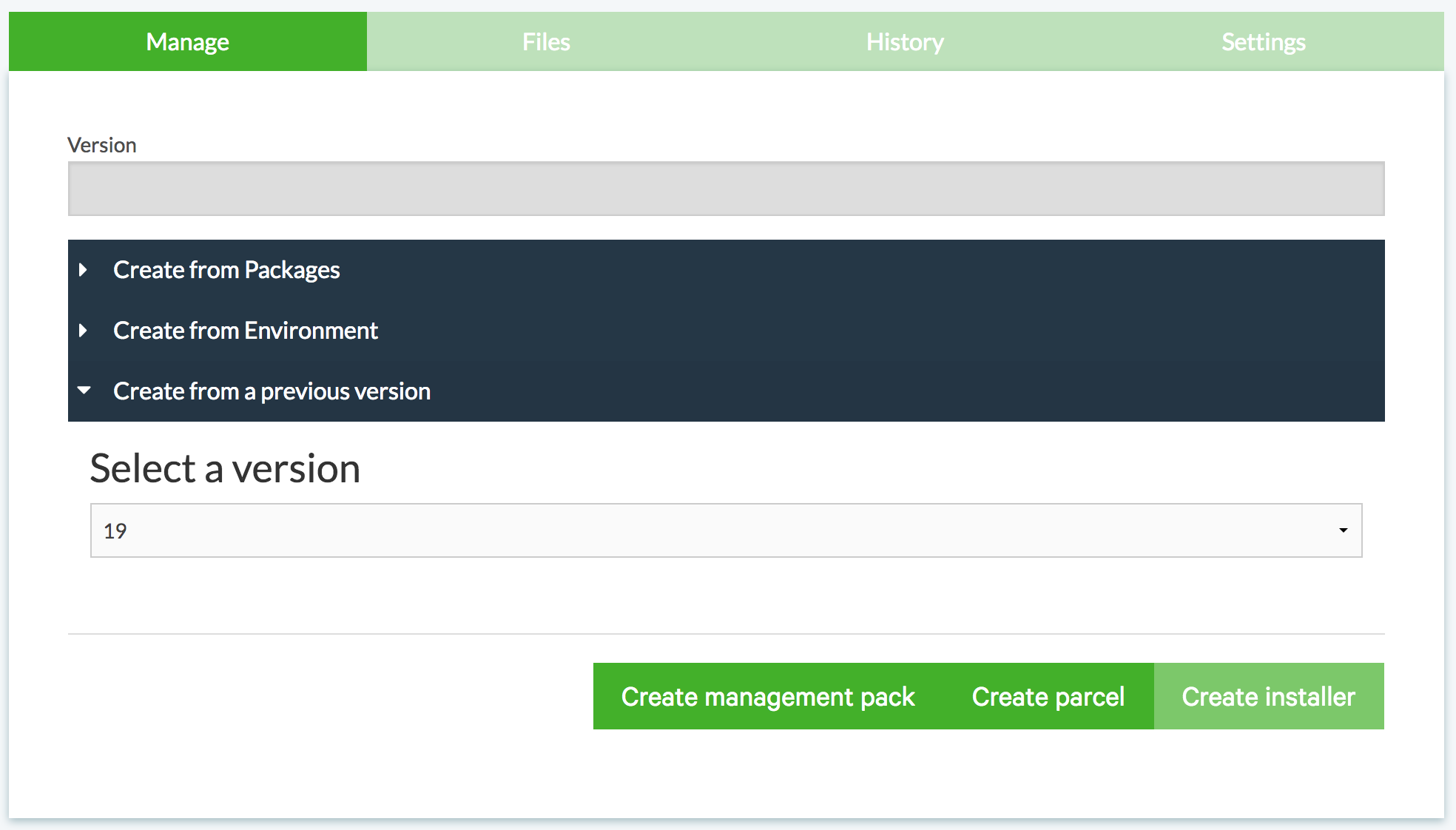The height and width of the screenshot is (830, 1456).
Task: Return to the Manage tab
Action: click(187, 41)
